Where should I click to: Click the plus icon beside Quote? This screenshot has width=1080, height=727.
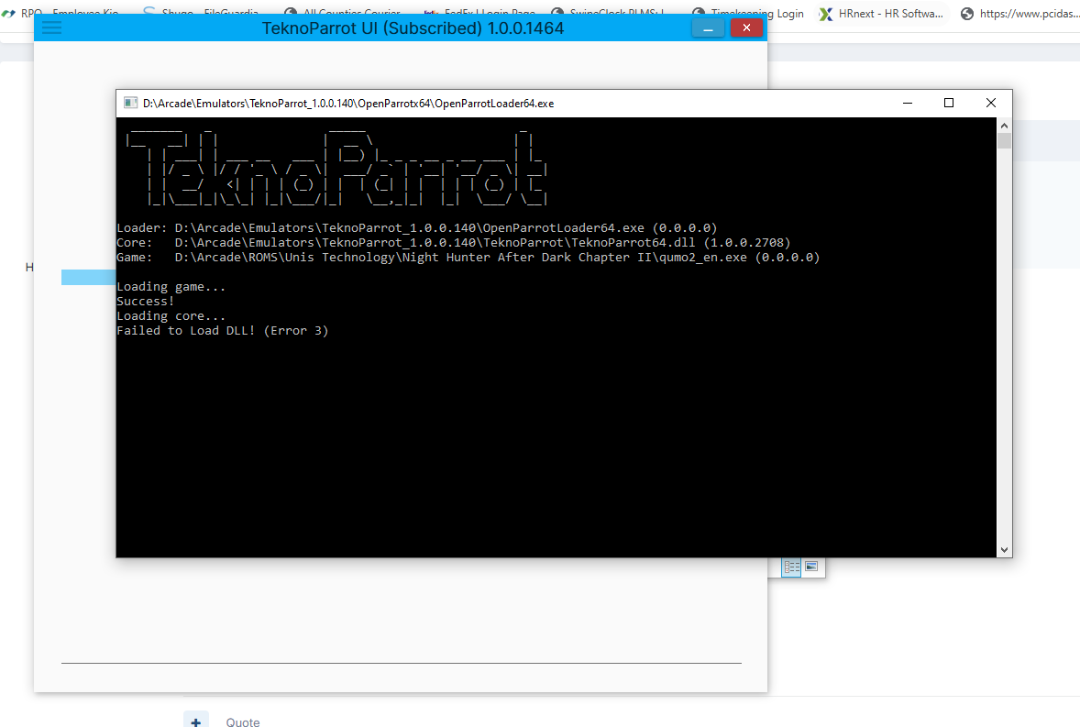coord(196,721)
